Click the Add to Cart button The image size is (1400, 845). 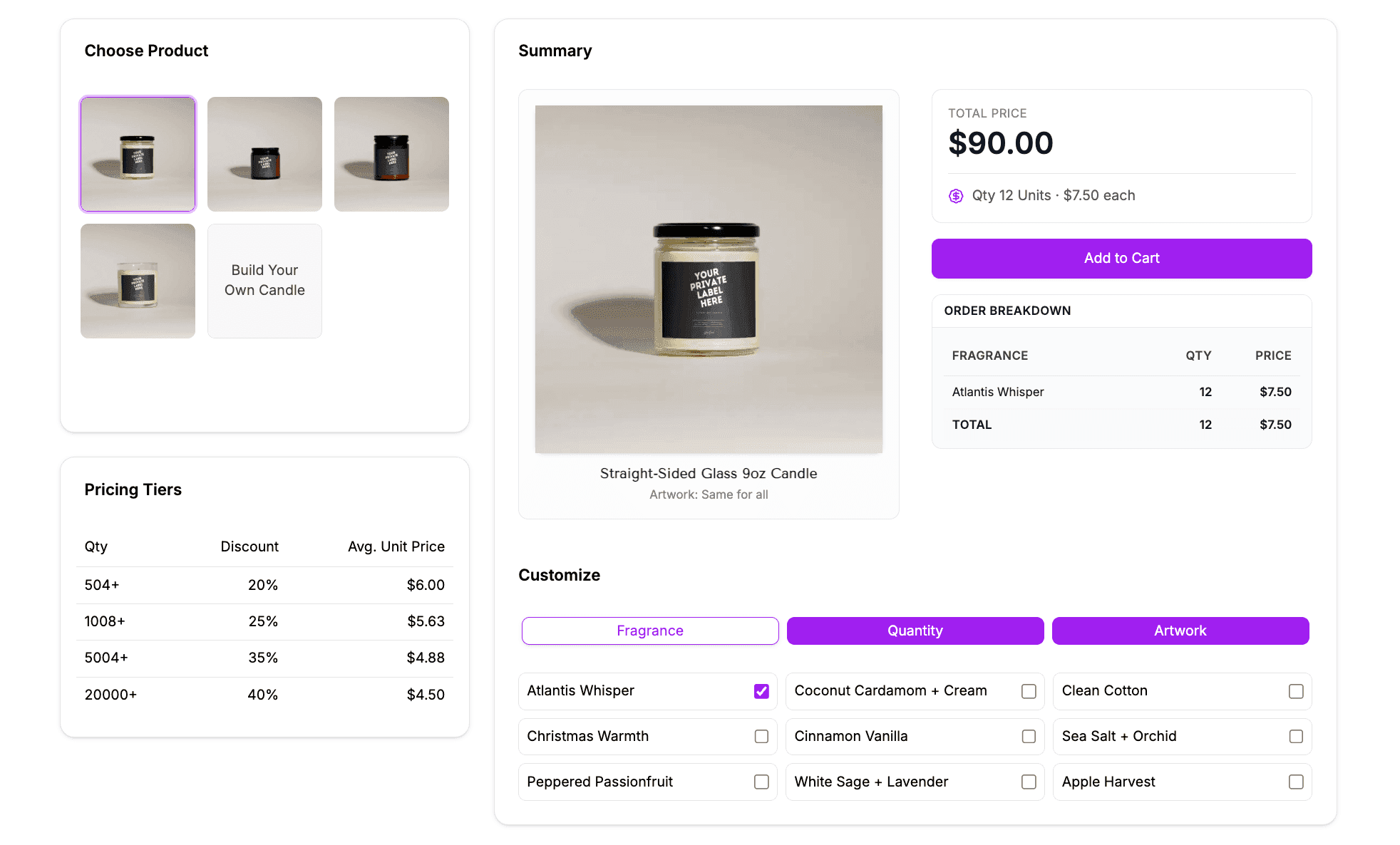point(1121,259)
